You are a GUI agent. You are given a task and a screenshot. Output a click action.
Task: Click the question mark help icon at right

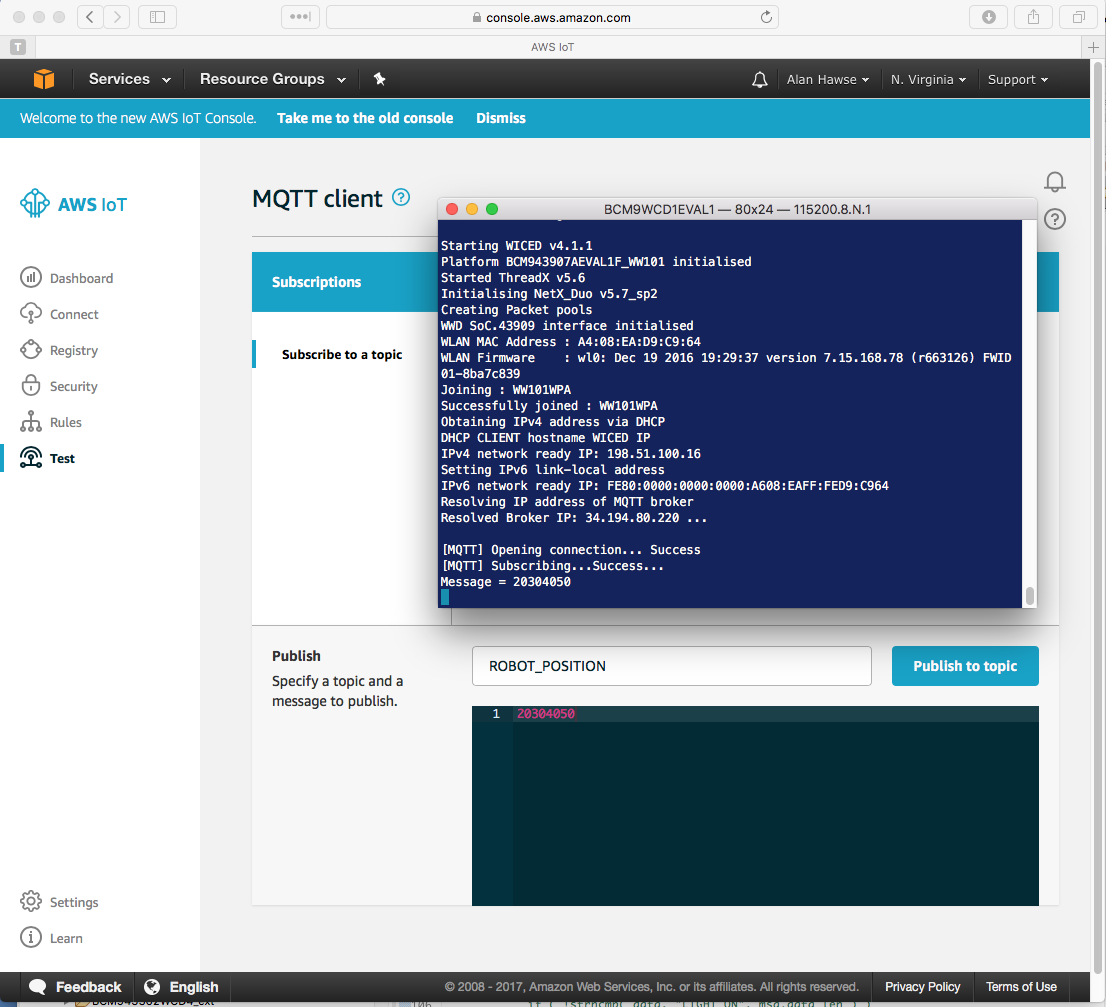(1055, 219)
